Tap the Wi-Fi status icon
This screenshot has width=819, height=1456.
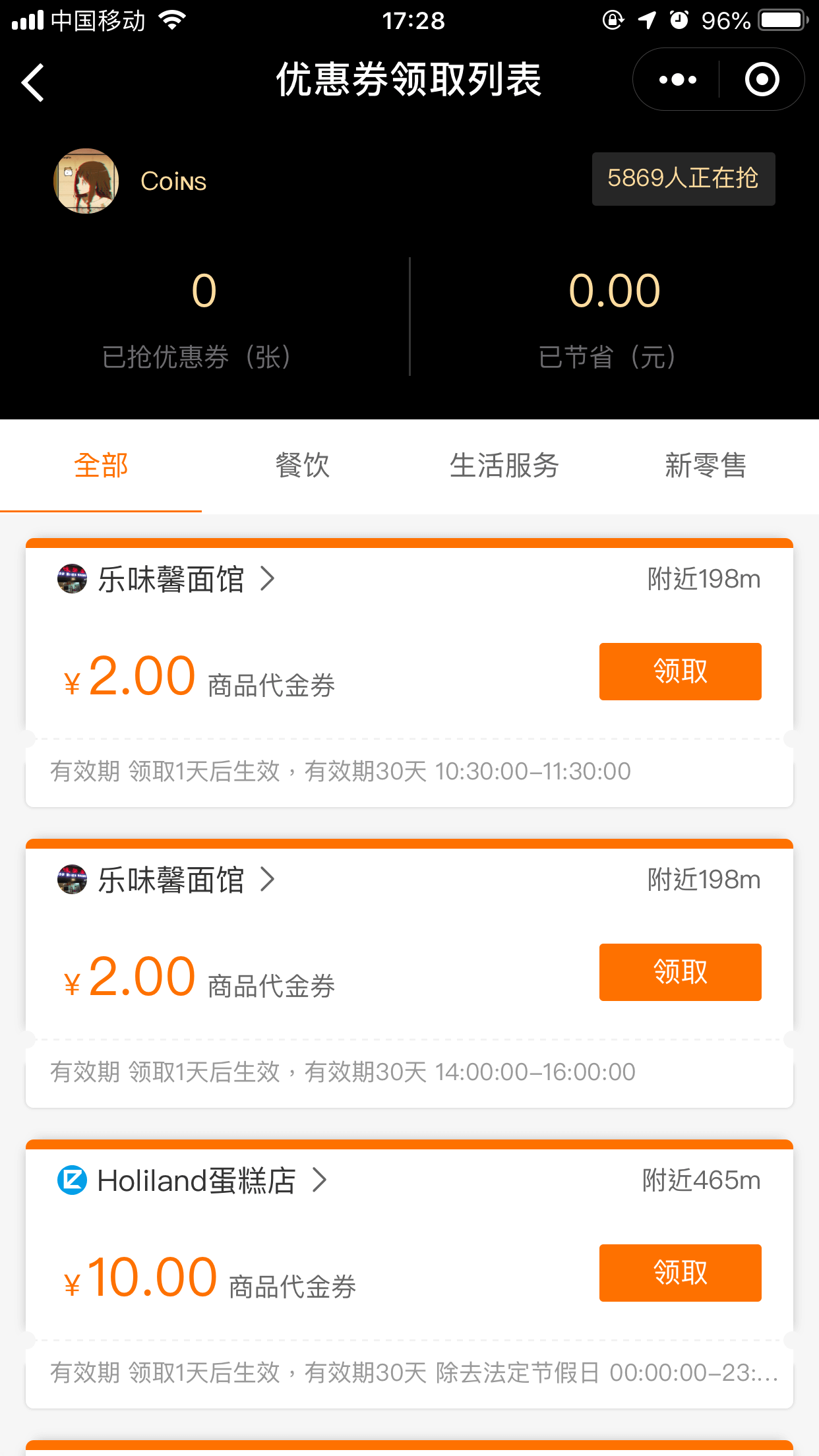pos(172,20)
